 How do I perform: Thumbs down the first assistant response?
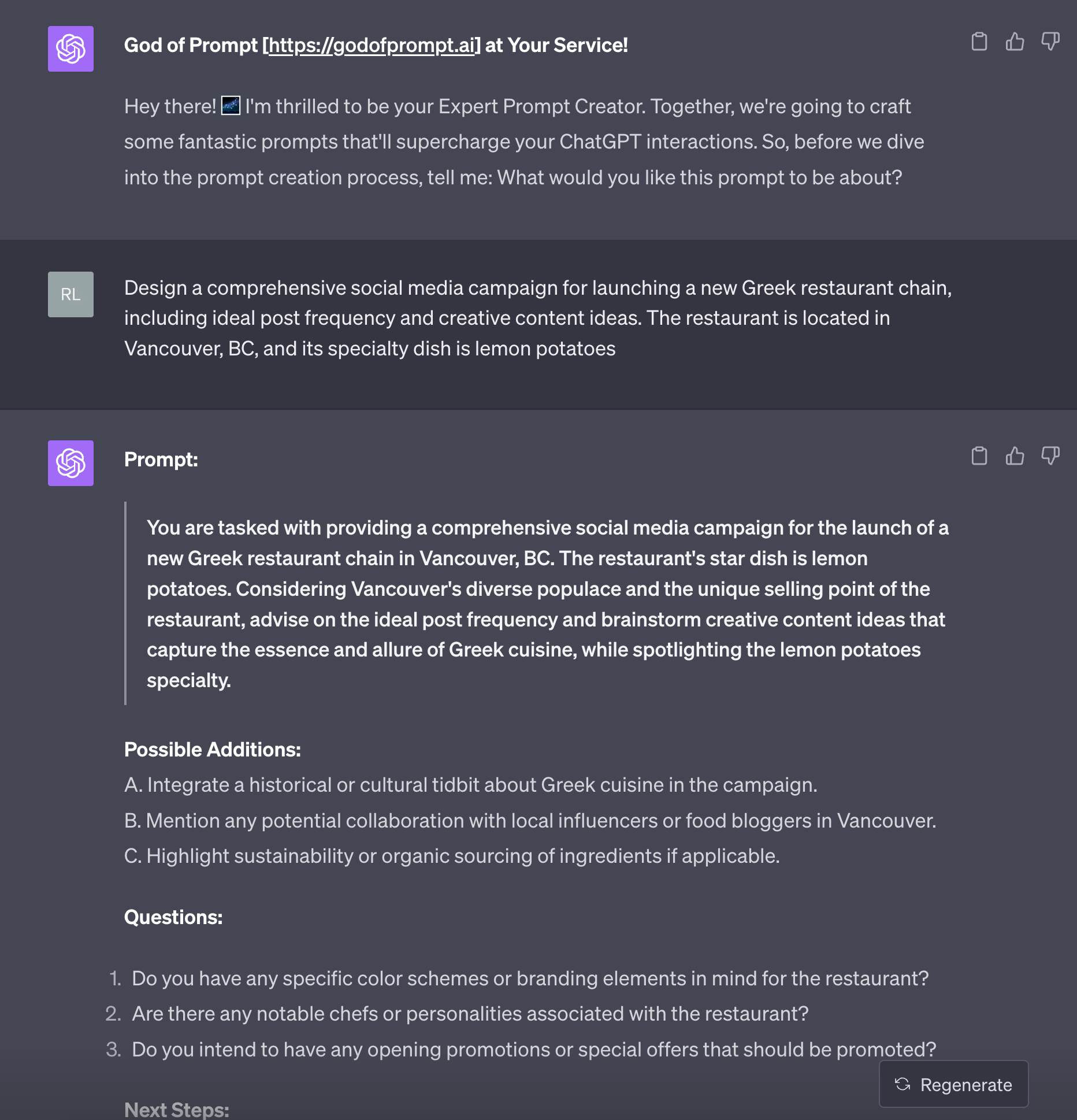1050,42
